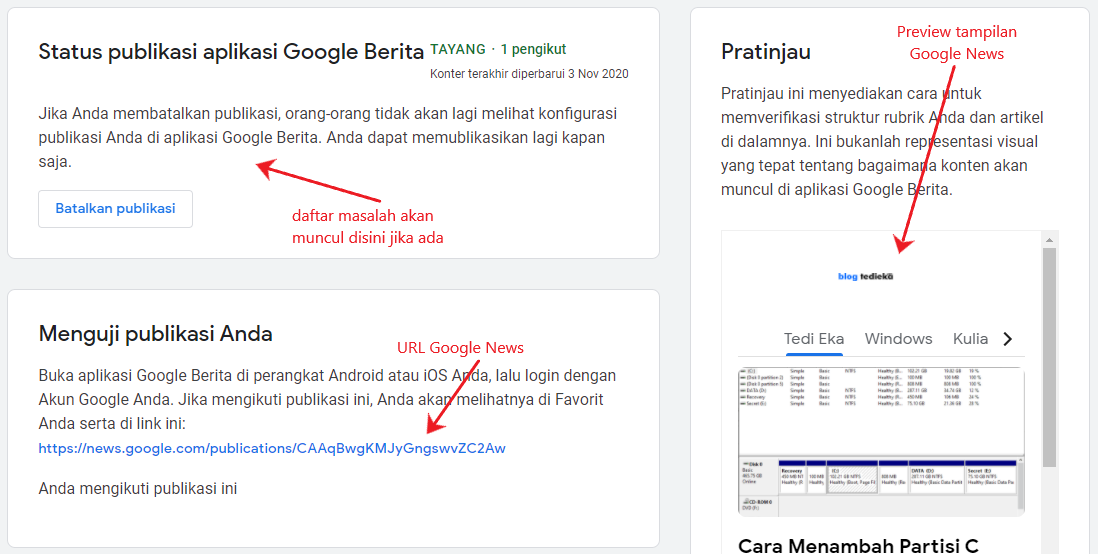1098x554 pixels.
Task: Select the Tedi Eka preview tab
Action: click(814, 339)
